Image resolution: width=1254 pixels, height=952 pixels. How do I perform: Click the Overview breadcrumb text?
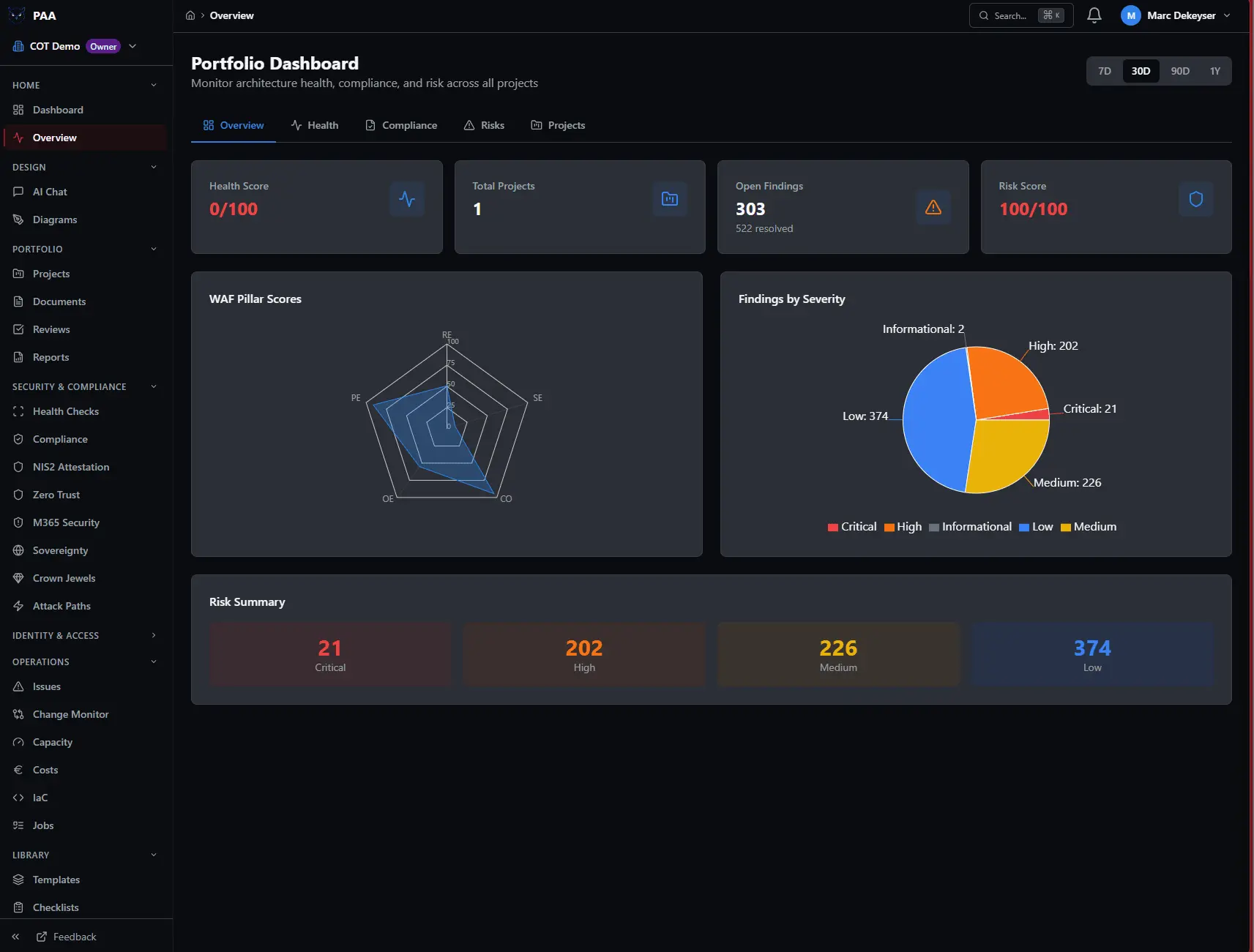[x=232, y=15]
